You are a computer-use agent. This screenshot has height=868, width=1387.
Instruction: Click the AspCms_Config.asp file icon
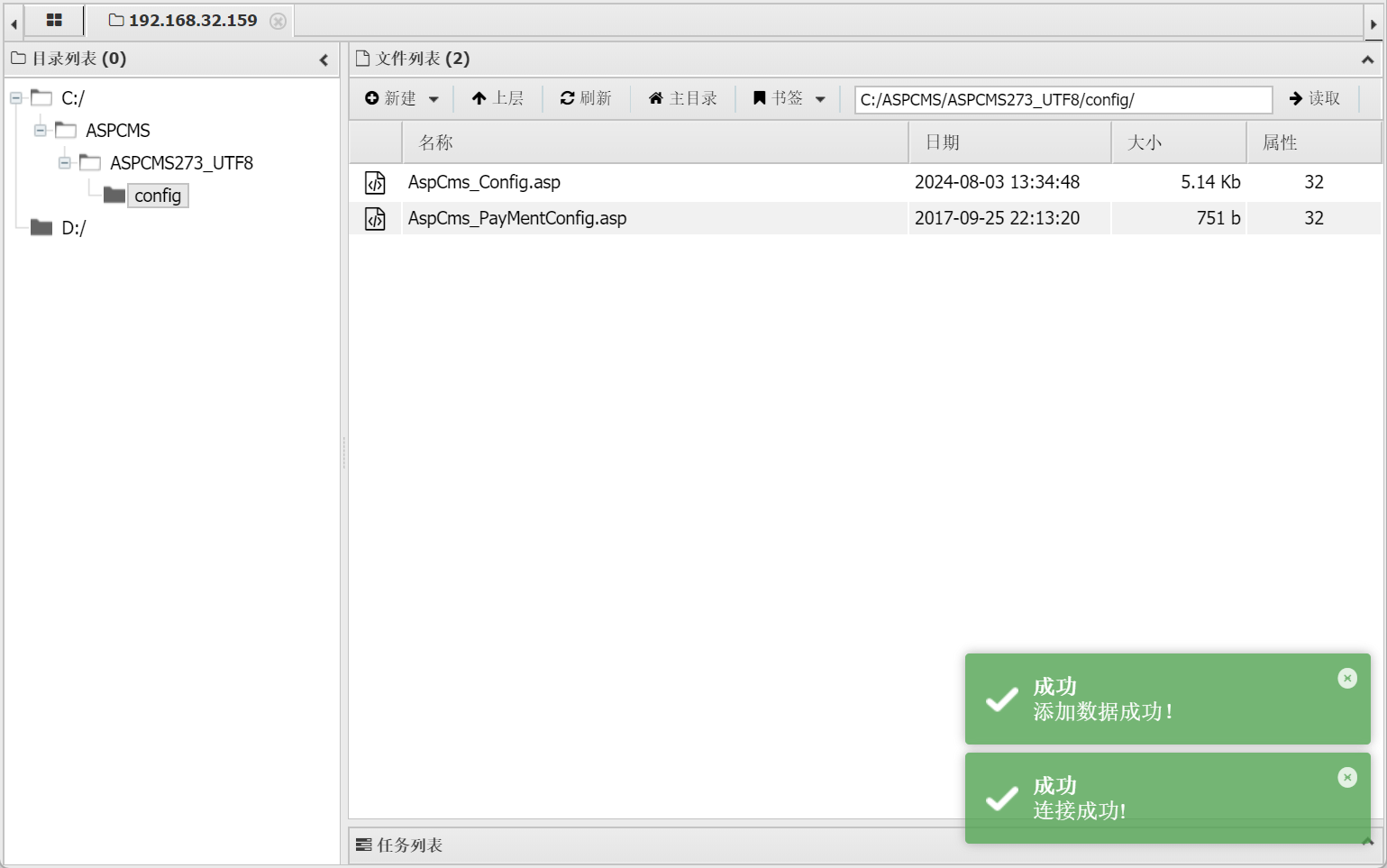[x=375, y=182]
